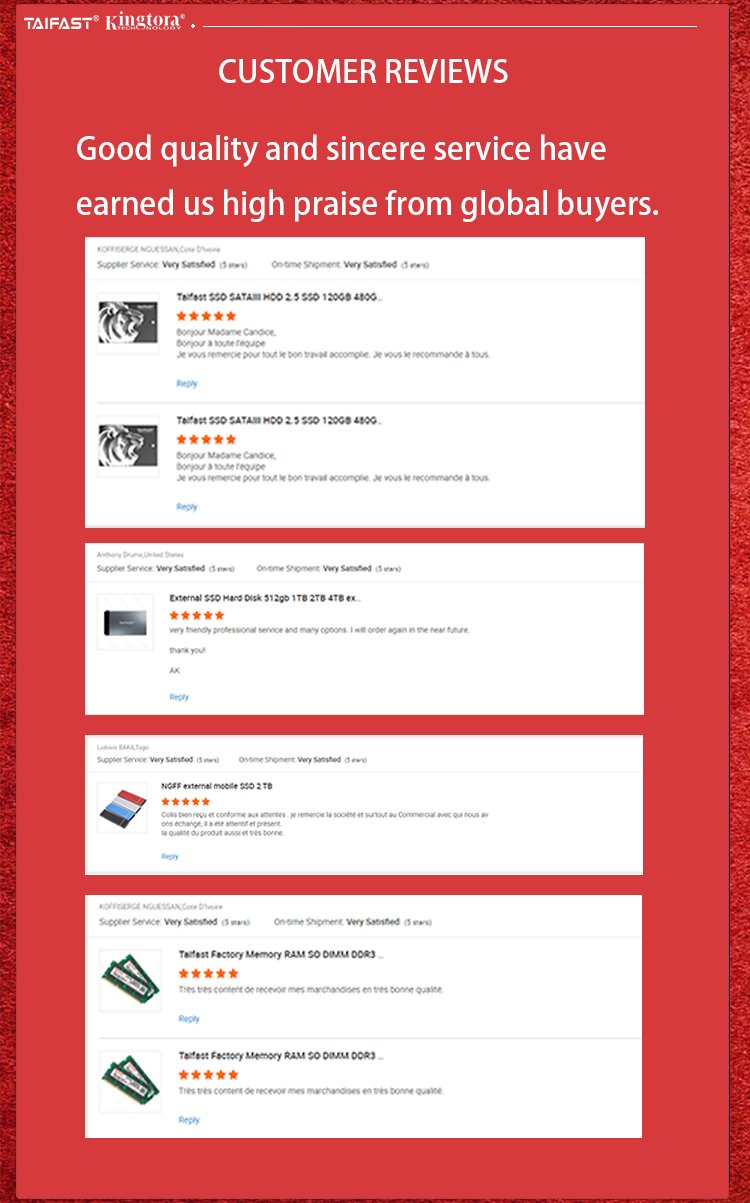Open the External SSD Hard Disk 512gb title
Screen dimensions: 750x1203
(265, 598)
